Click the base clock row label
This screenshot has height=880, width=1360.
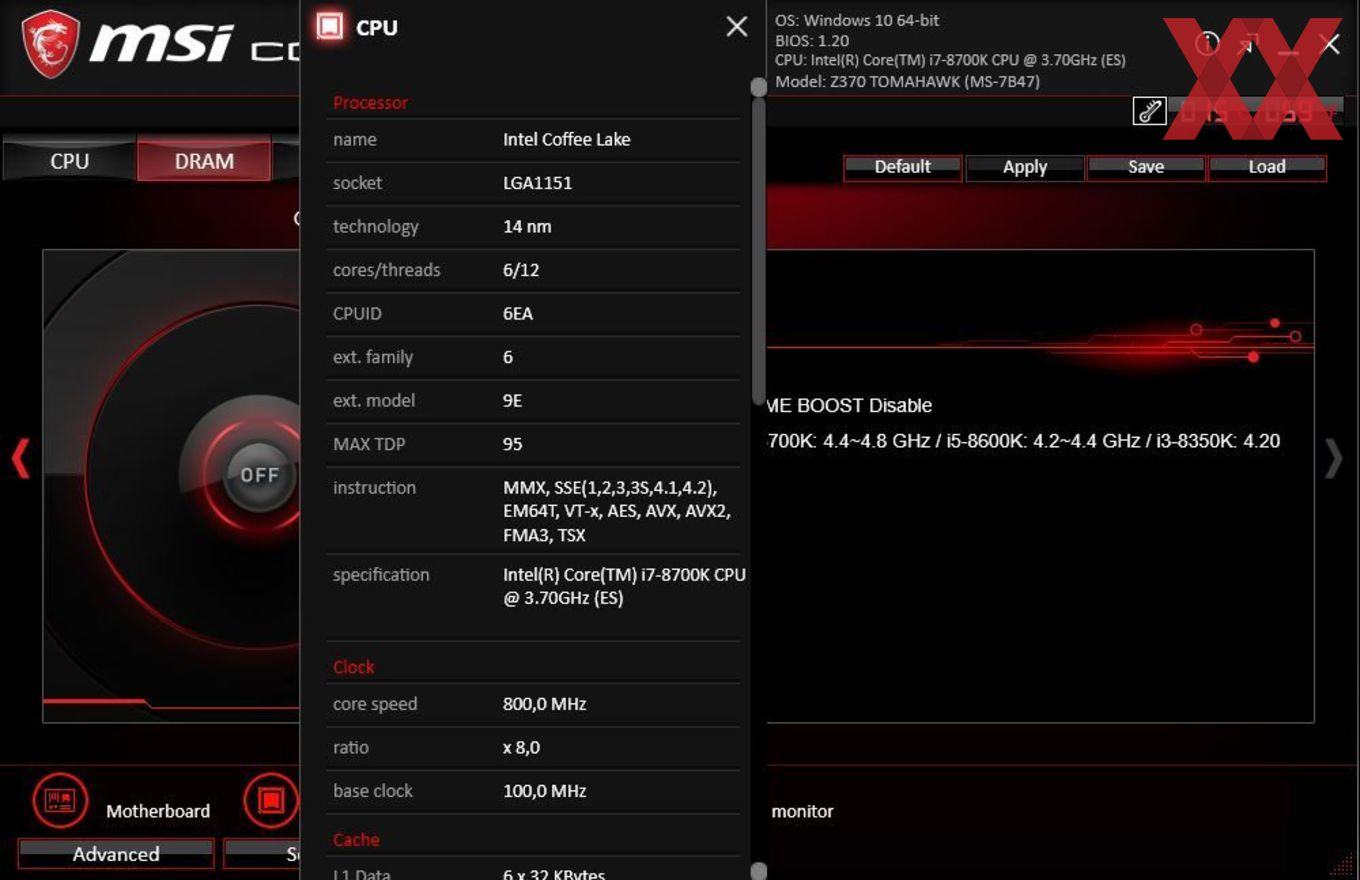[x=373, y=791]
